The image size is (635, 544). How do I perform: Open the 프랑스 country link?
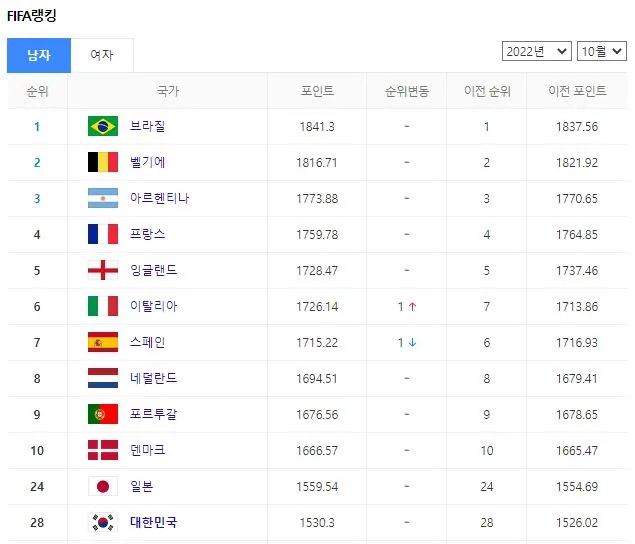pyautogui.click(x=147, y=234)
